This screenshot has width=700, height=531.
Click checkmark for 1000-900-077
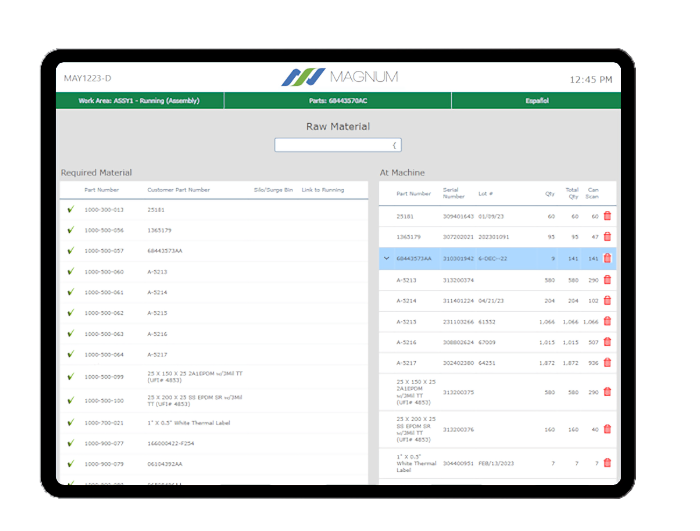click(x=71, y=443)
